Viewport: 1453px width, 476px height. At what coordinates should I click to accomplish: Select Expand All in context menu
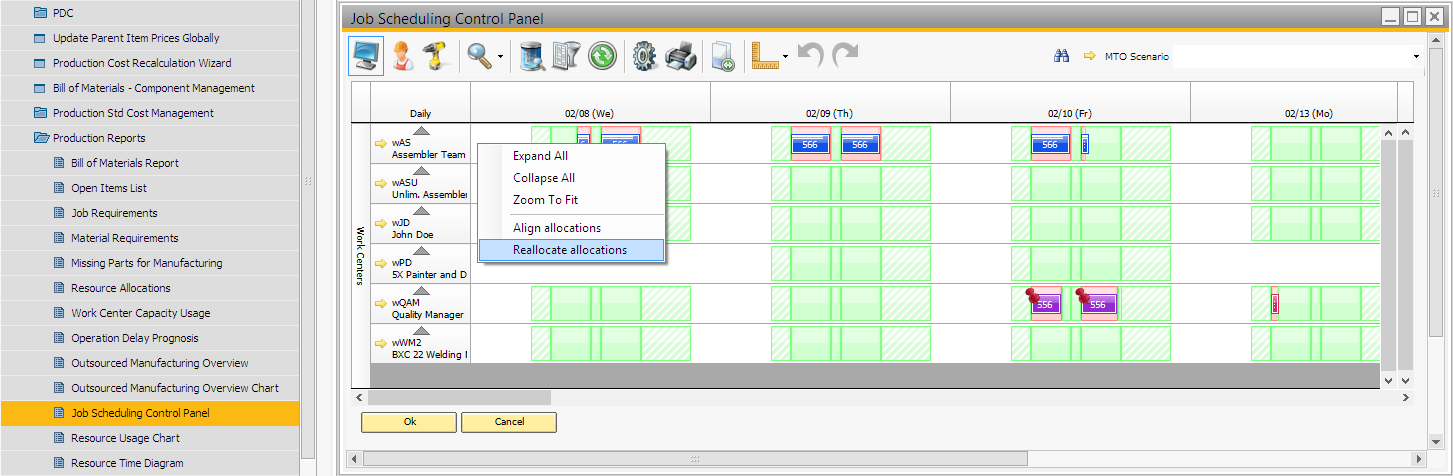(540, 156)
